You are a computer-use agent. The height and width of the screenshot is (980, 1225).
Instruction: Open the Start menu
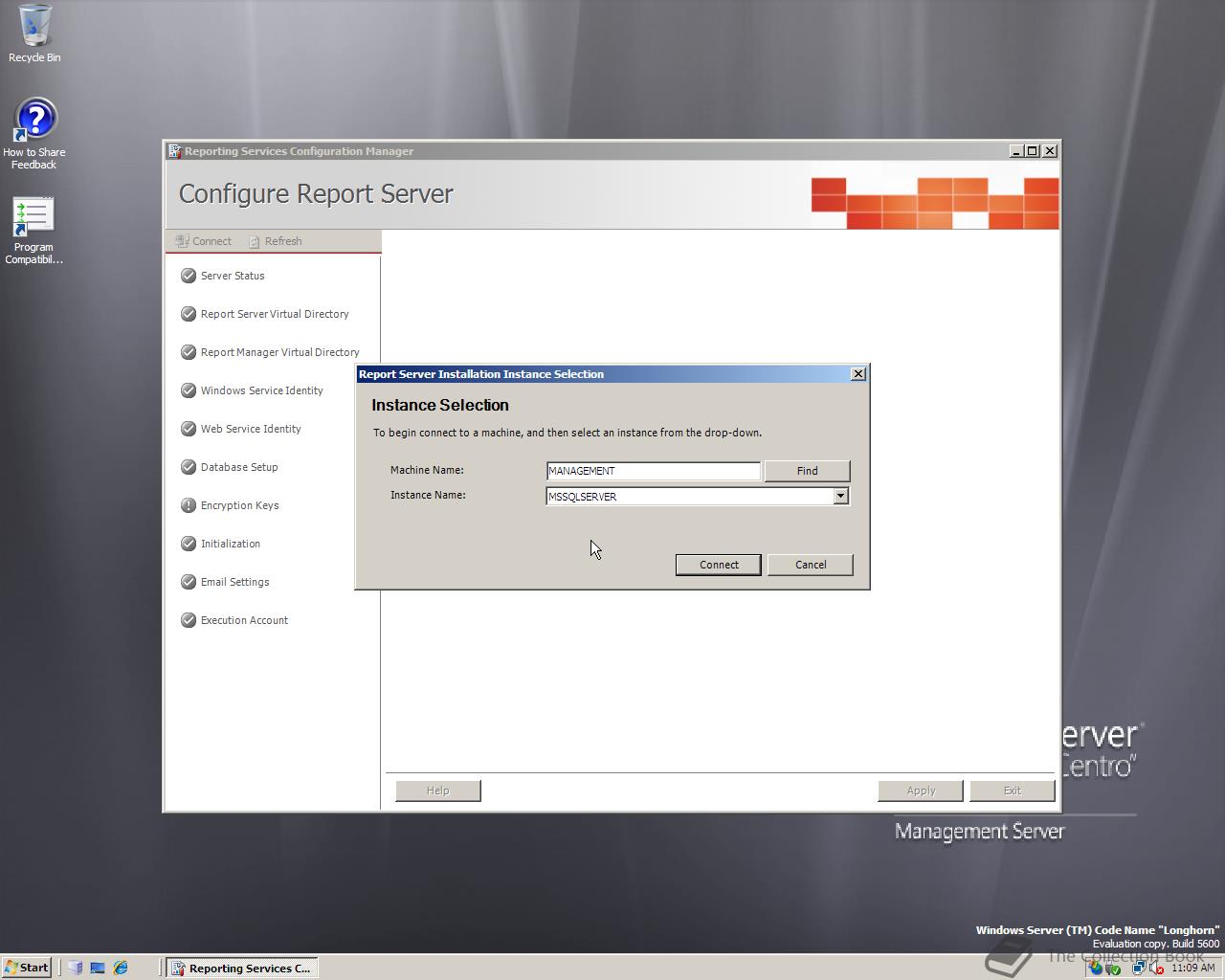point(27,968)
